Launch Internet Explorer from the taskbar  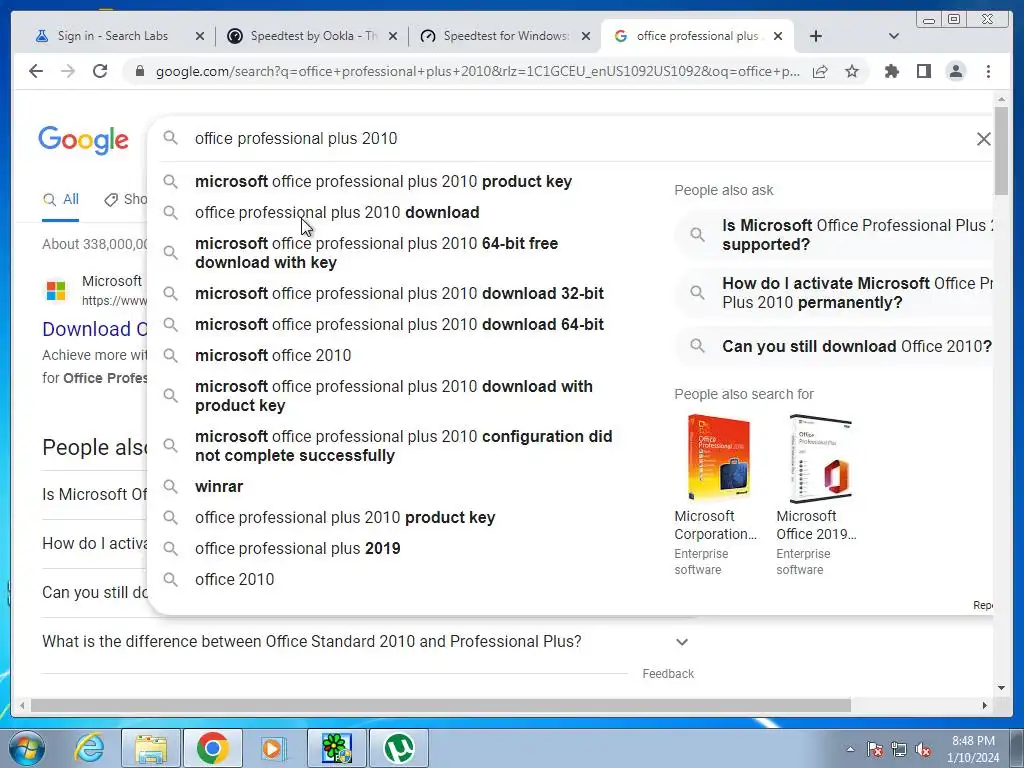tap(89, 748)
